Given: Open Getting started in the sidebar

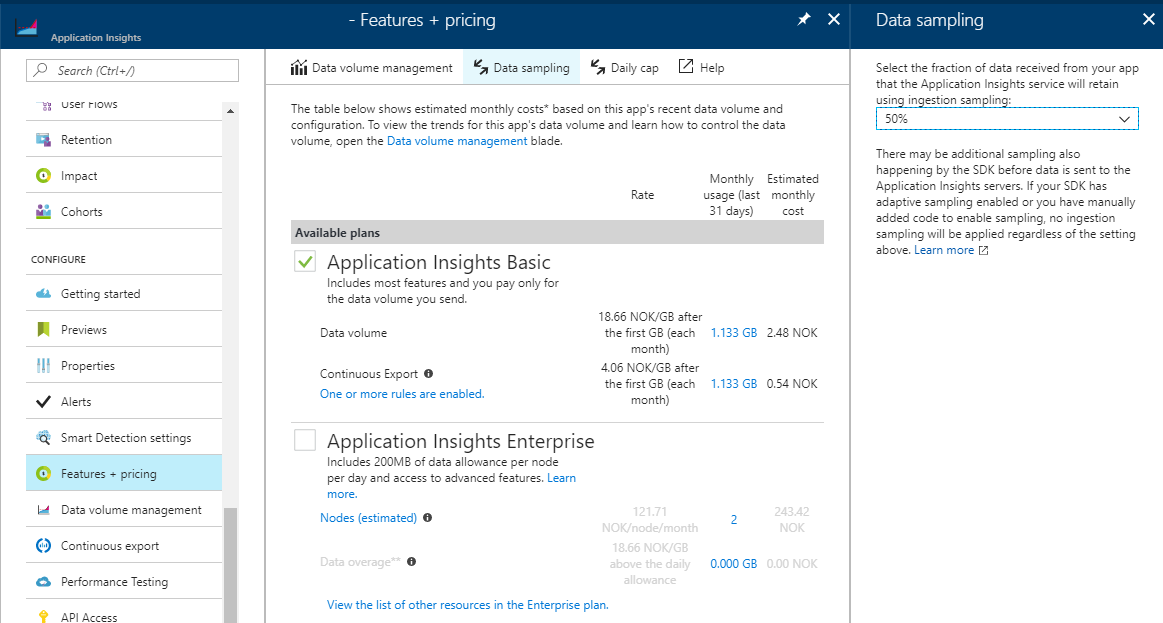Looking at the screenshot, I should click(x=124, y=294).
